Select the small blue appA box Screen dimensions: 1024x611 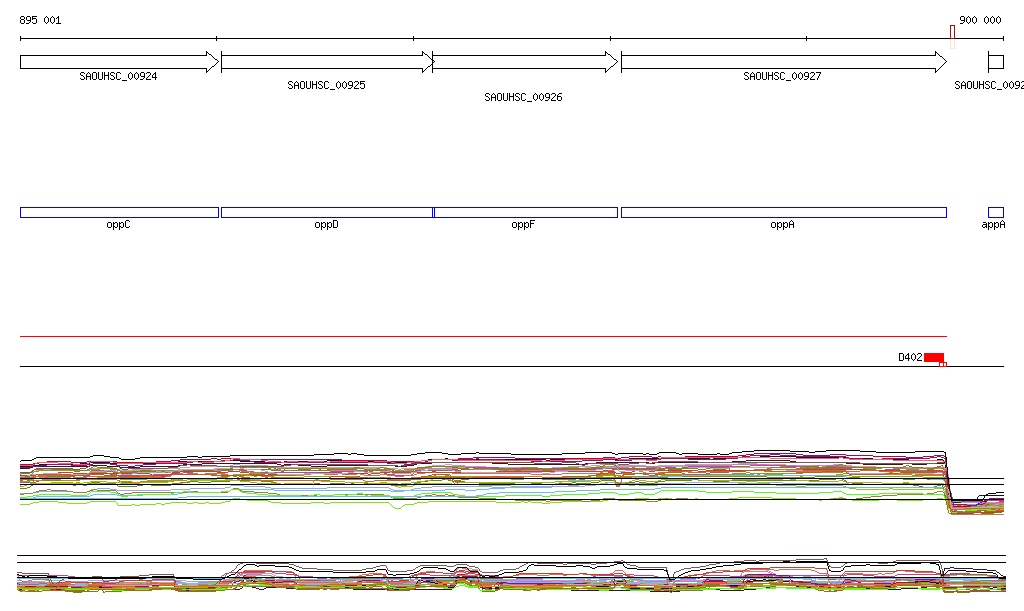(995, 212)
